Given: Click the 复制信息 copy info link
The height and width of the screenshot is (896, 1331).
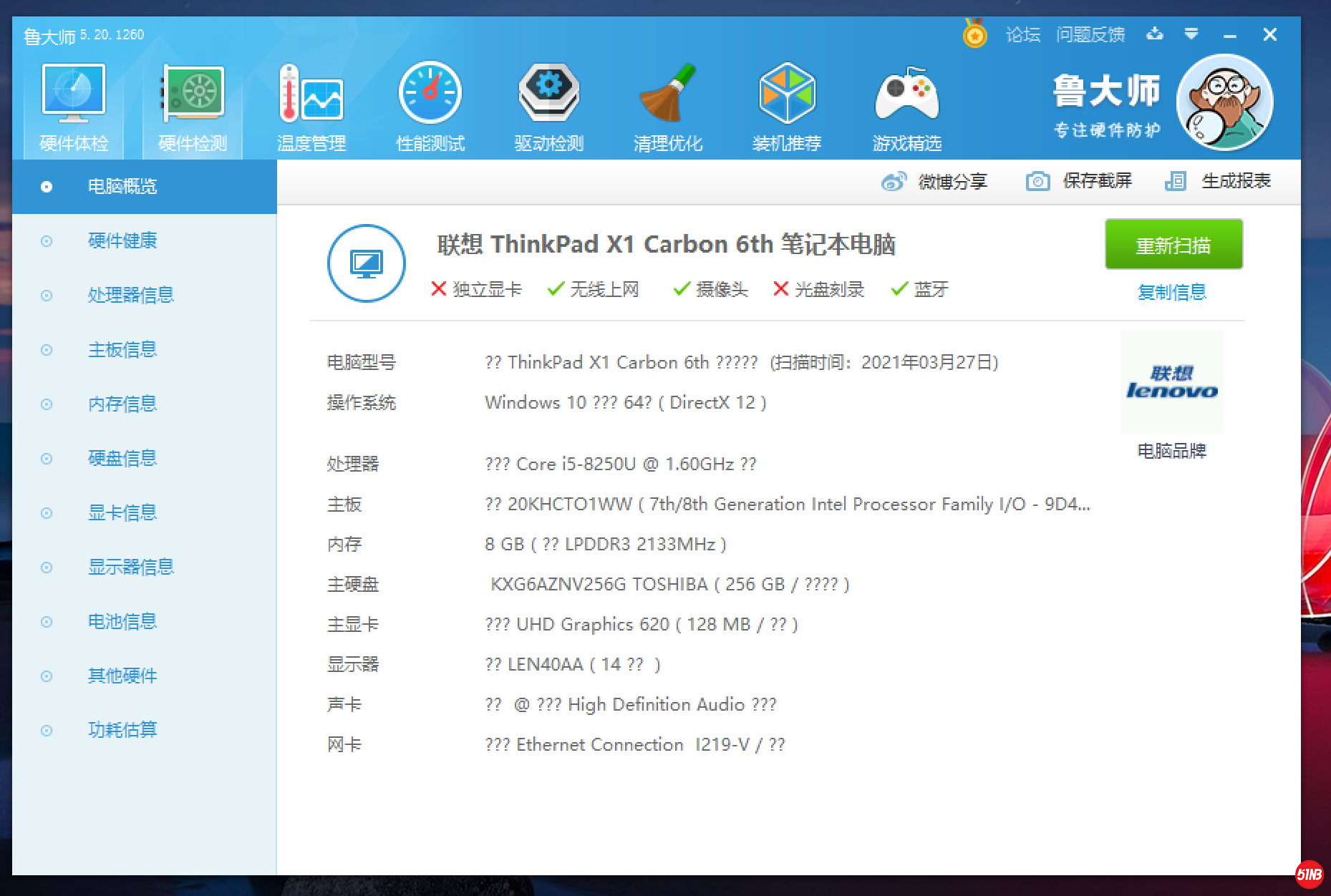Looking at the screenshot, I should (x=1172, y=292).
